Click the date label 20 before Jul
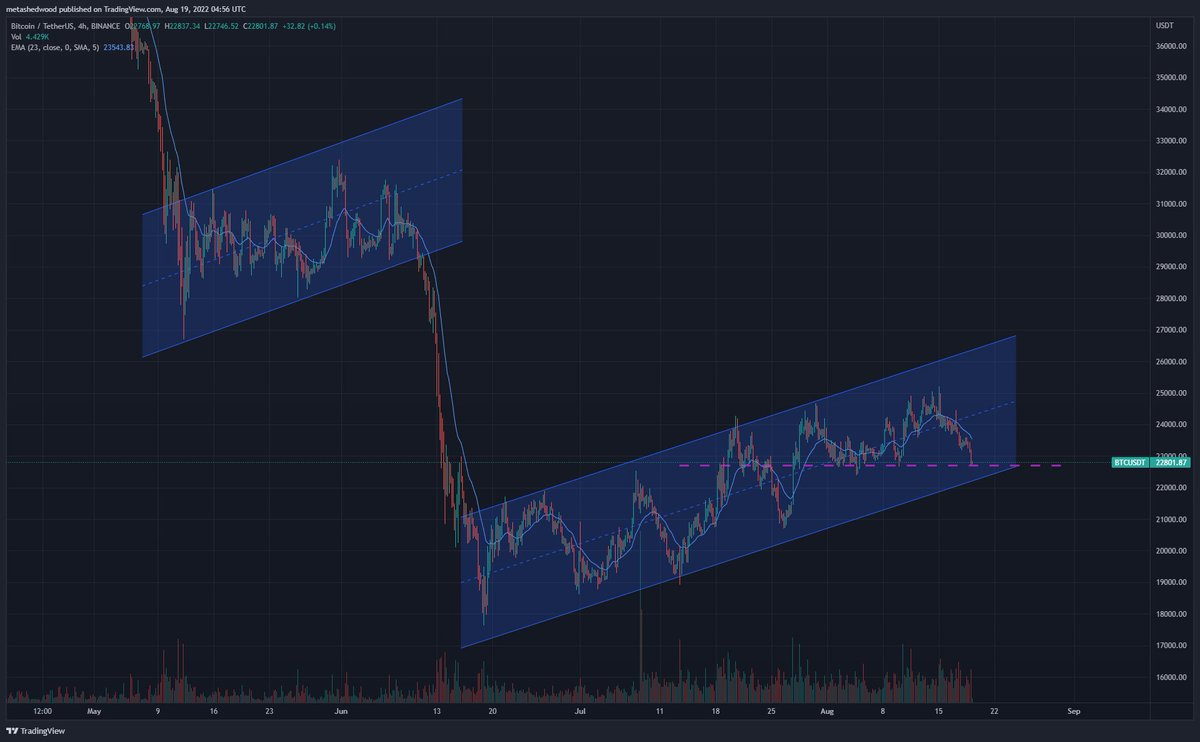 tap(493, 711)
